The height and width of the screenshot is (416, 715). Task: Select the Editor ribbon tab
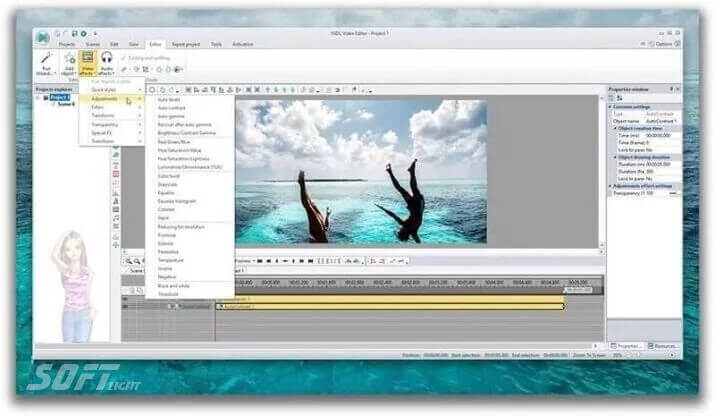tap(155, 44)
